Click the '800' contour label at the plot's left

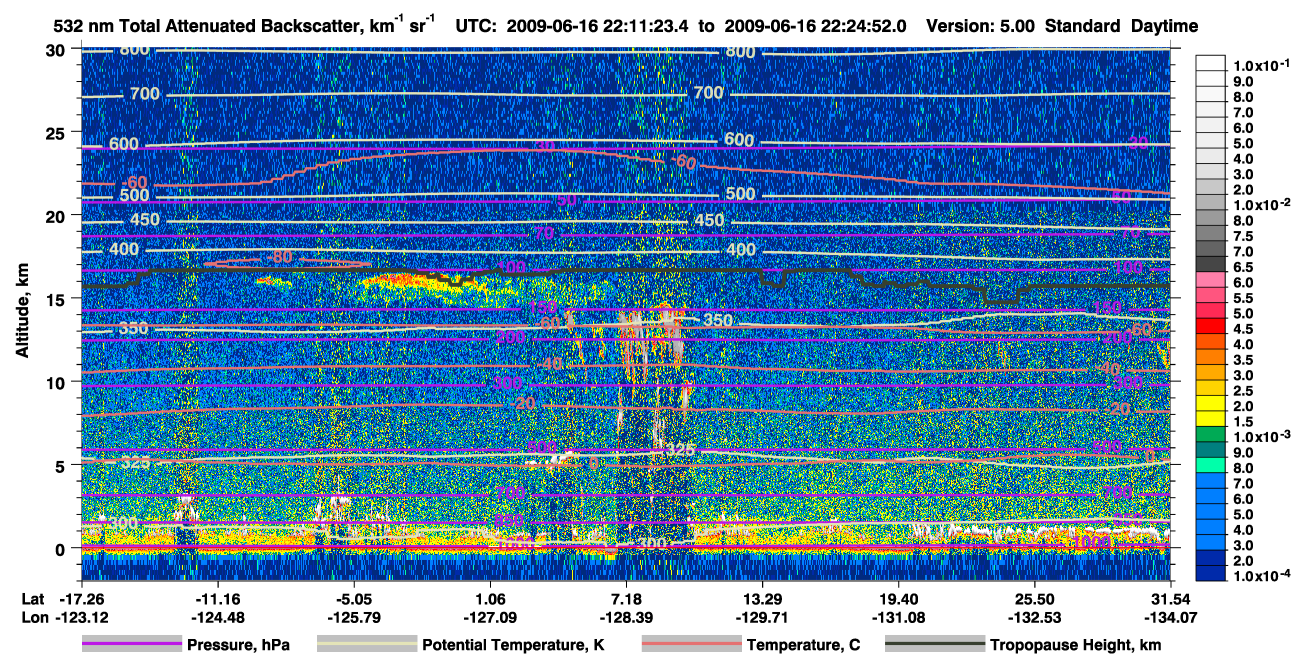134,50
